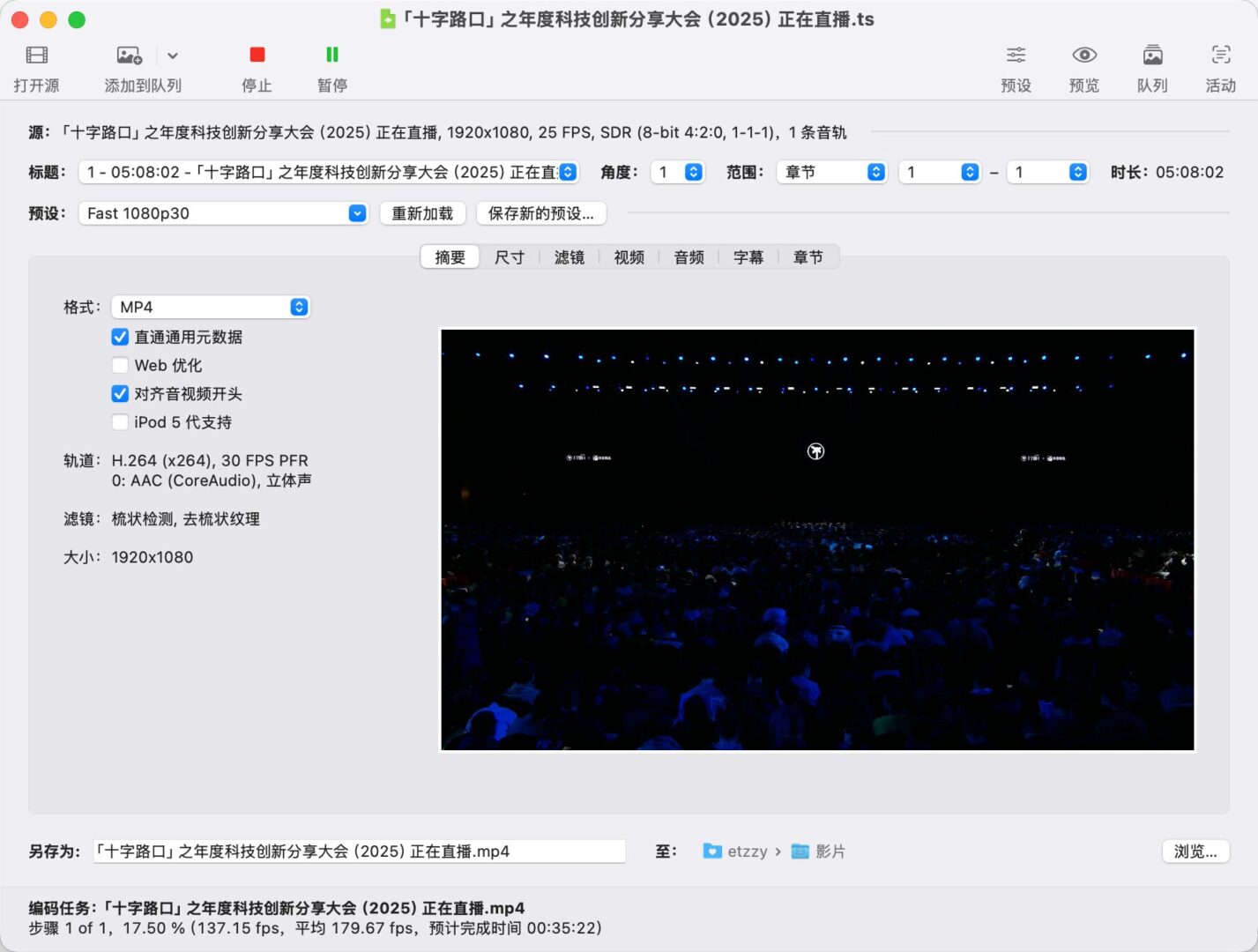Click the 编码任务 encoding job title text
The height and width of the screenshot is (952, 1258).
277,908
